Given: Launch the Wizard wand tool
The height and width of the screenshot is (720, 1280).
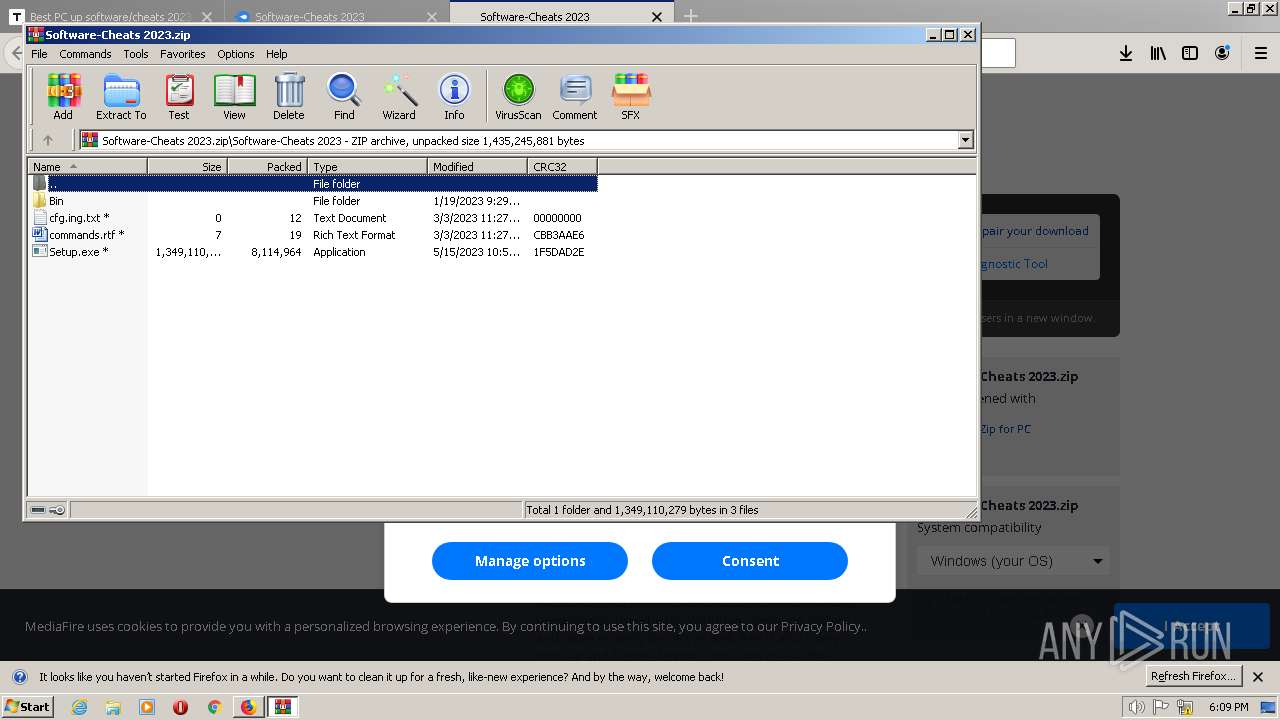Looking at the screenshot, I should coord(399,97).
